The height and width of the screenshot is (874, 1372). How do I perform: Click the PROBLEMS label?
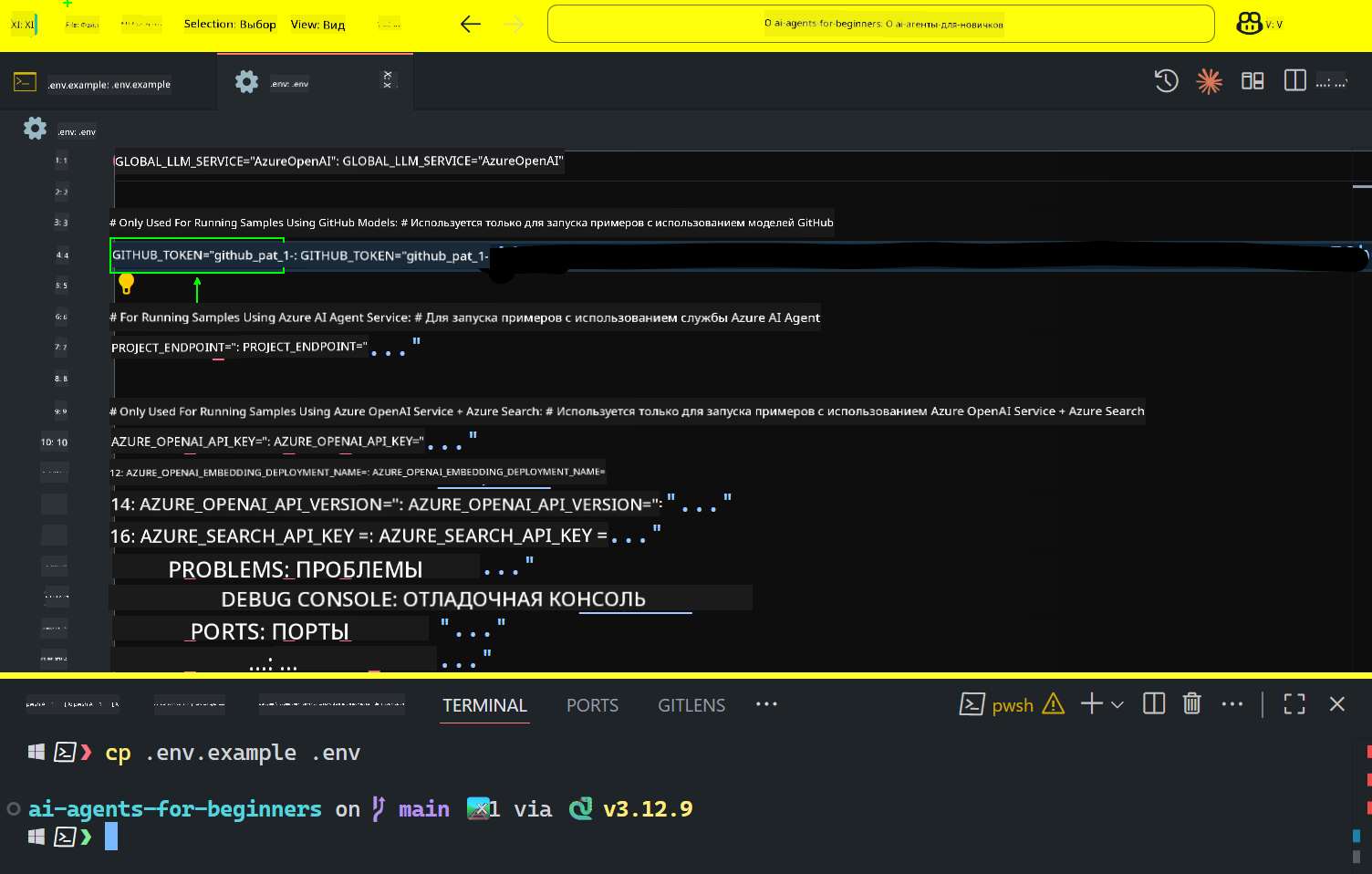(296, 569)
